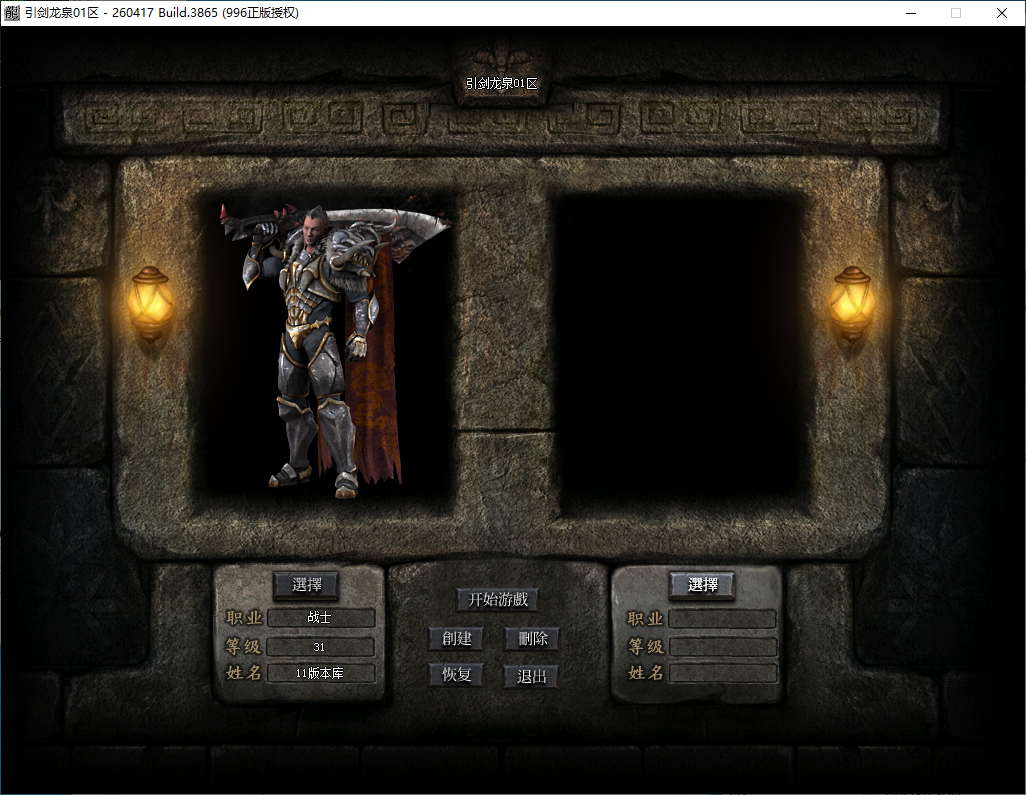Click the empty right 等级 field
The image size is (1026, 795).
point(722,647)
